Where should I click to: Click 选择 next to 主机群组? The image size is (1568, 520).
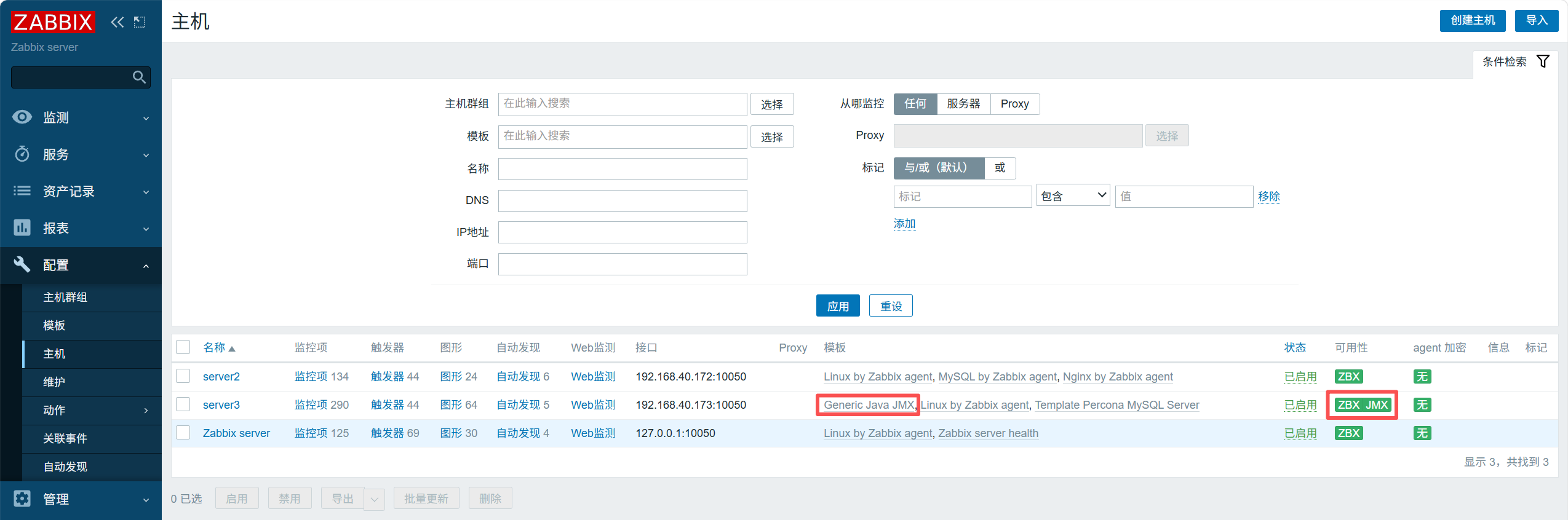tap(772, 104)
